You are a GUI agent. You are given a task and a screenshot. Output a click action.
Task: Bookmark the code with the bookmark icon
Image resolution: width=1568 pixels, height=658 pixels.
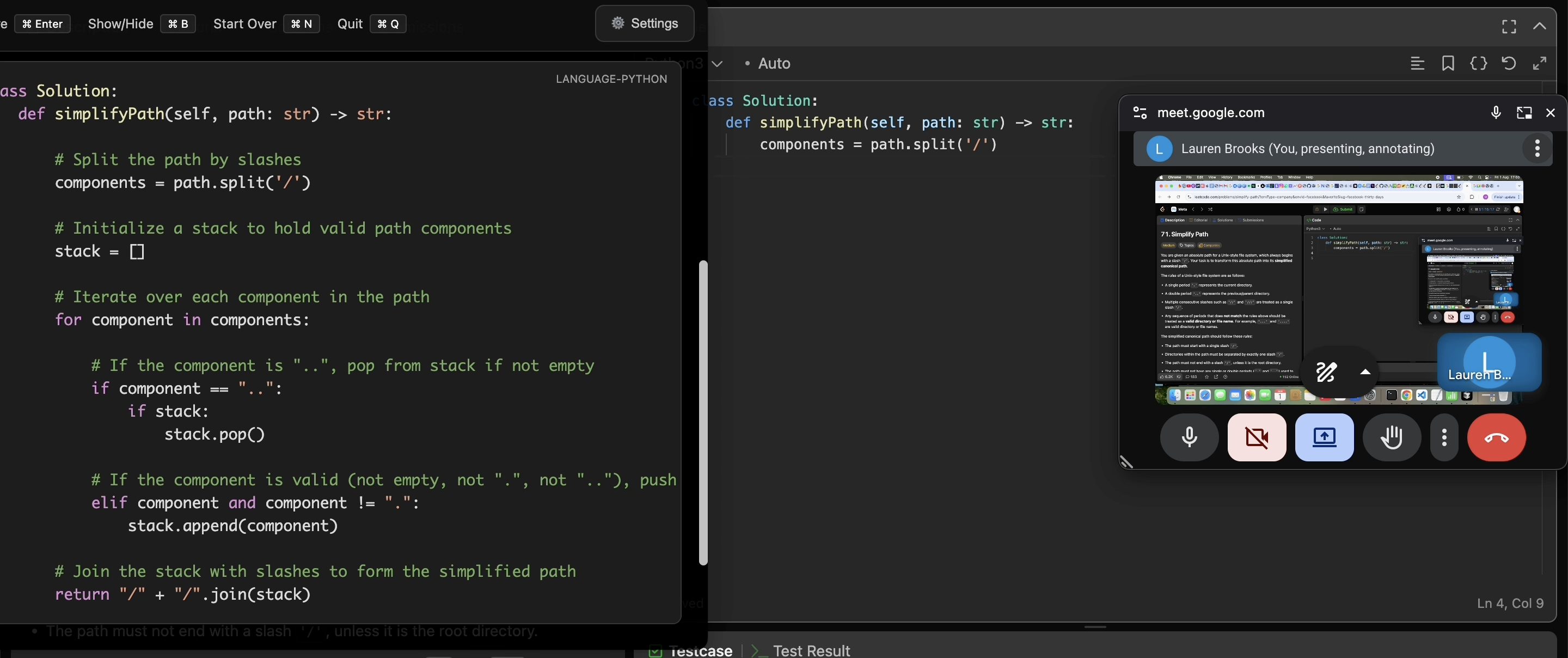tap(1448, 63)
